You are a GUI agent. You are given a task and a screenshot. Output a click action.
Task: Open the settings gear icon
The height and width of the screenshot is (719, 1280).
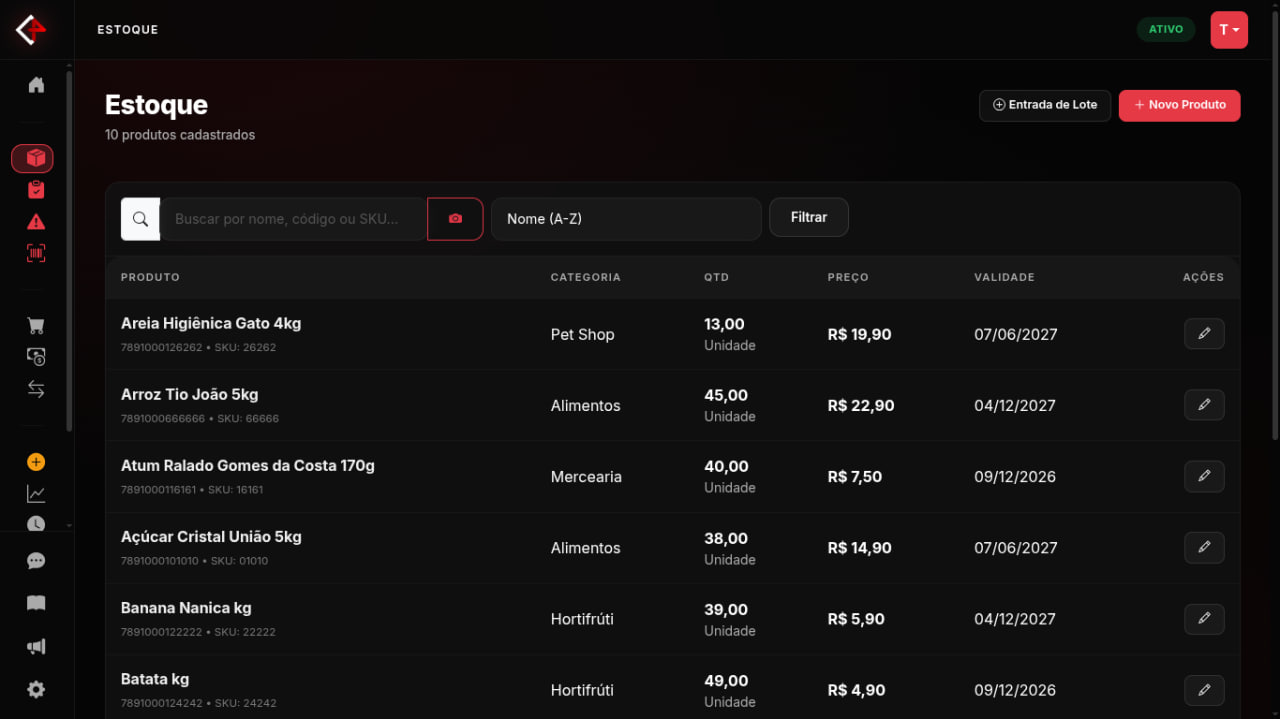tap(36, 689)
